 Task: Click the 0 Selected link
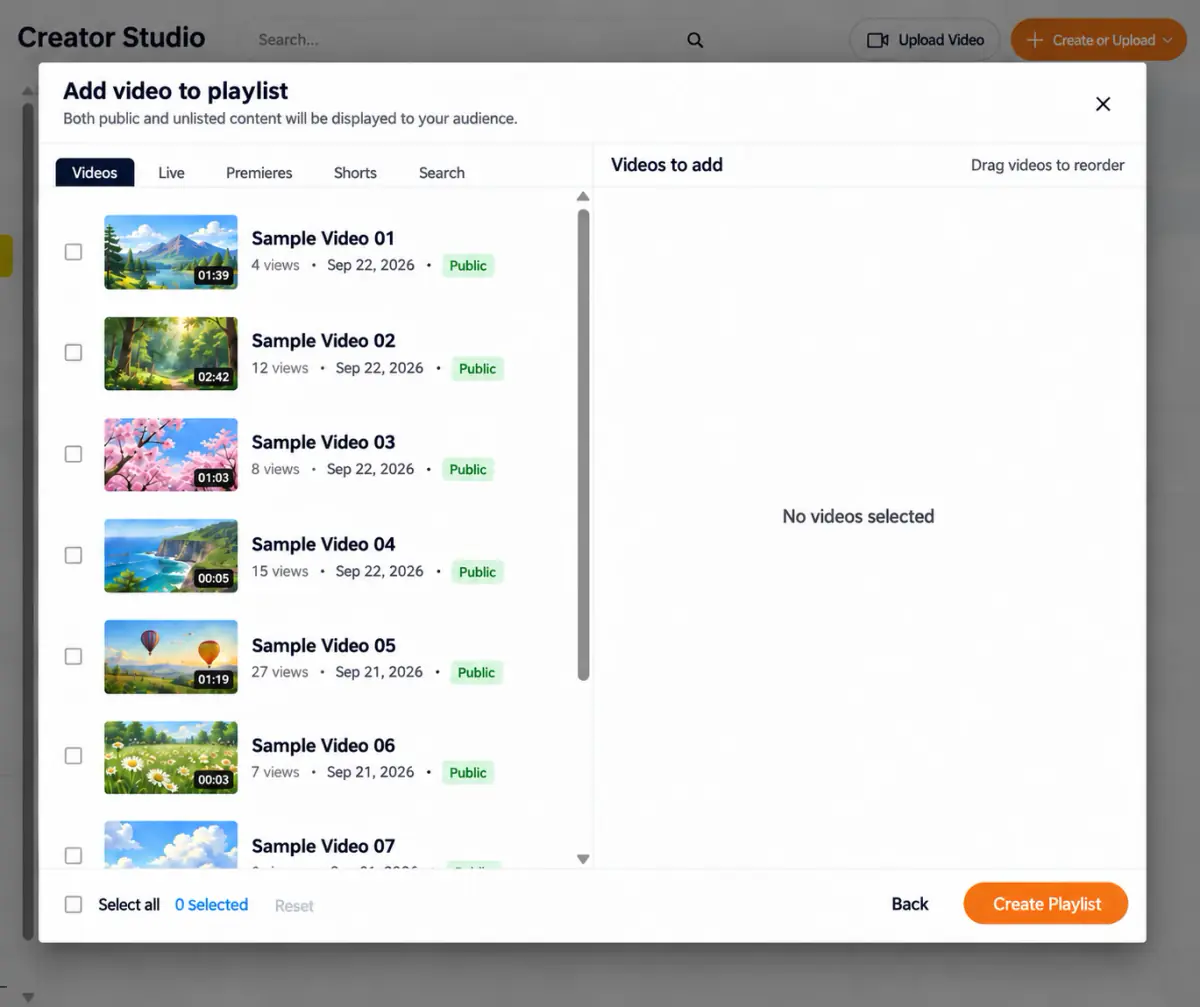coord(211,905)
